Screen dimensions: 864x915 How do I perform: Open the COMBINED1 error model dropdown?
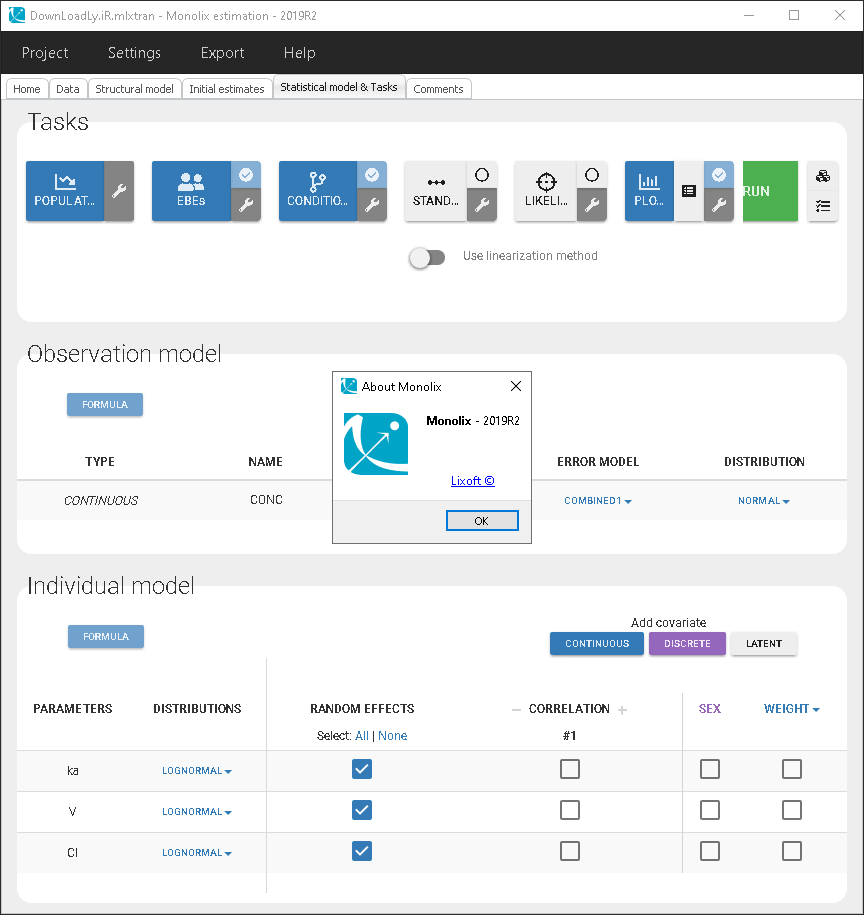(x=598, y=501)
